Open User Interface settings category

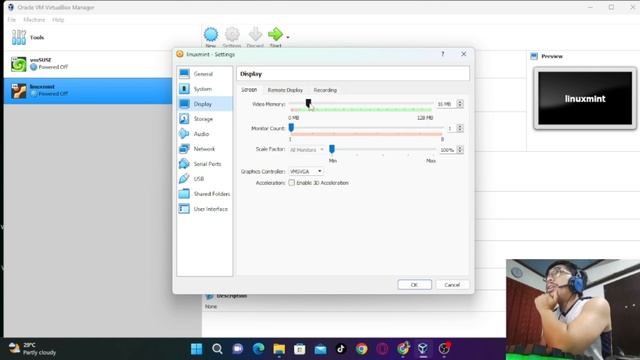[204, 209]
